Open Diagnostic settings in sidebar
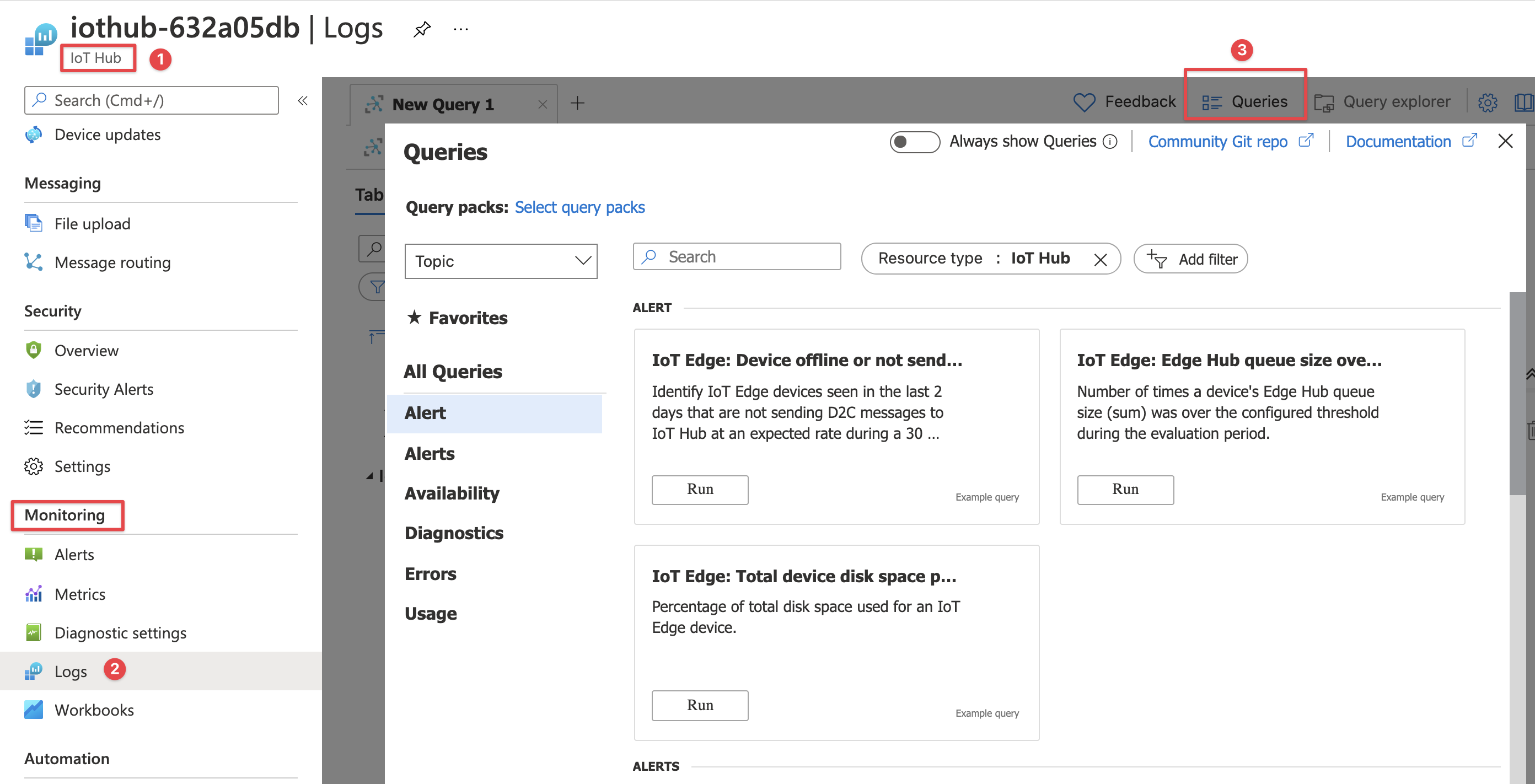 pos(120,633)
